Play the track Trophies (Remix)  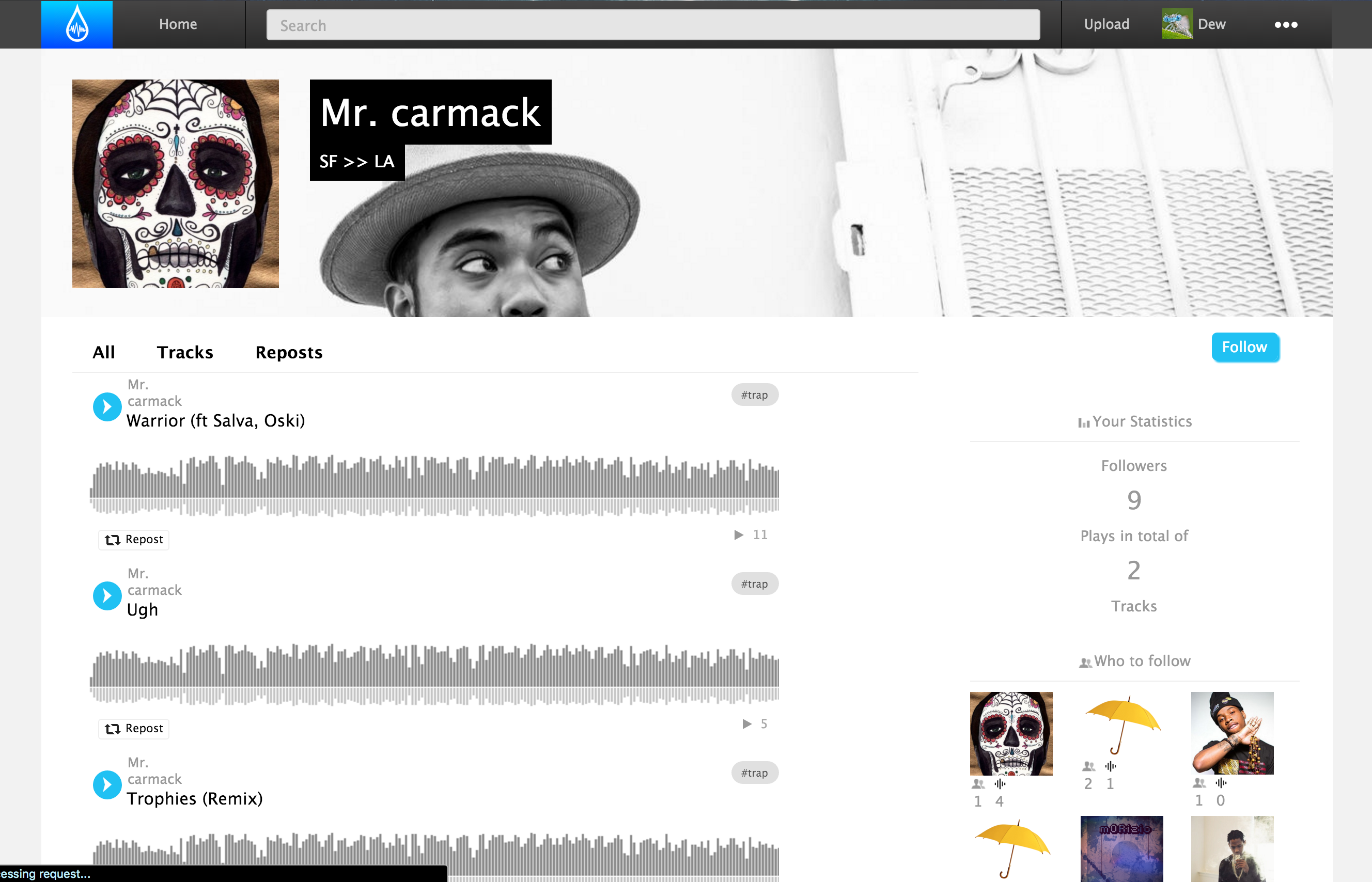tap(107, 784)
